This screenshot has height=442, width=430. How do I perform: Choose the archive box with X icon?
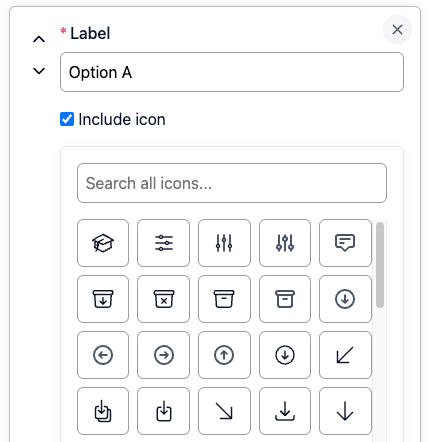[163, 299]
